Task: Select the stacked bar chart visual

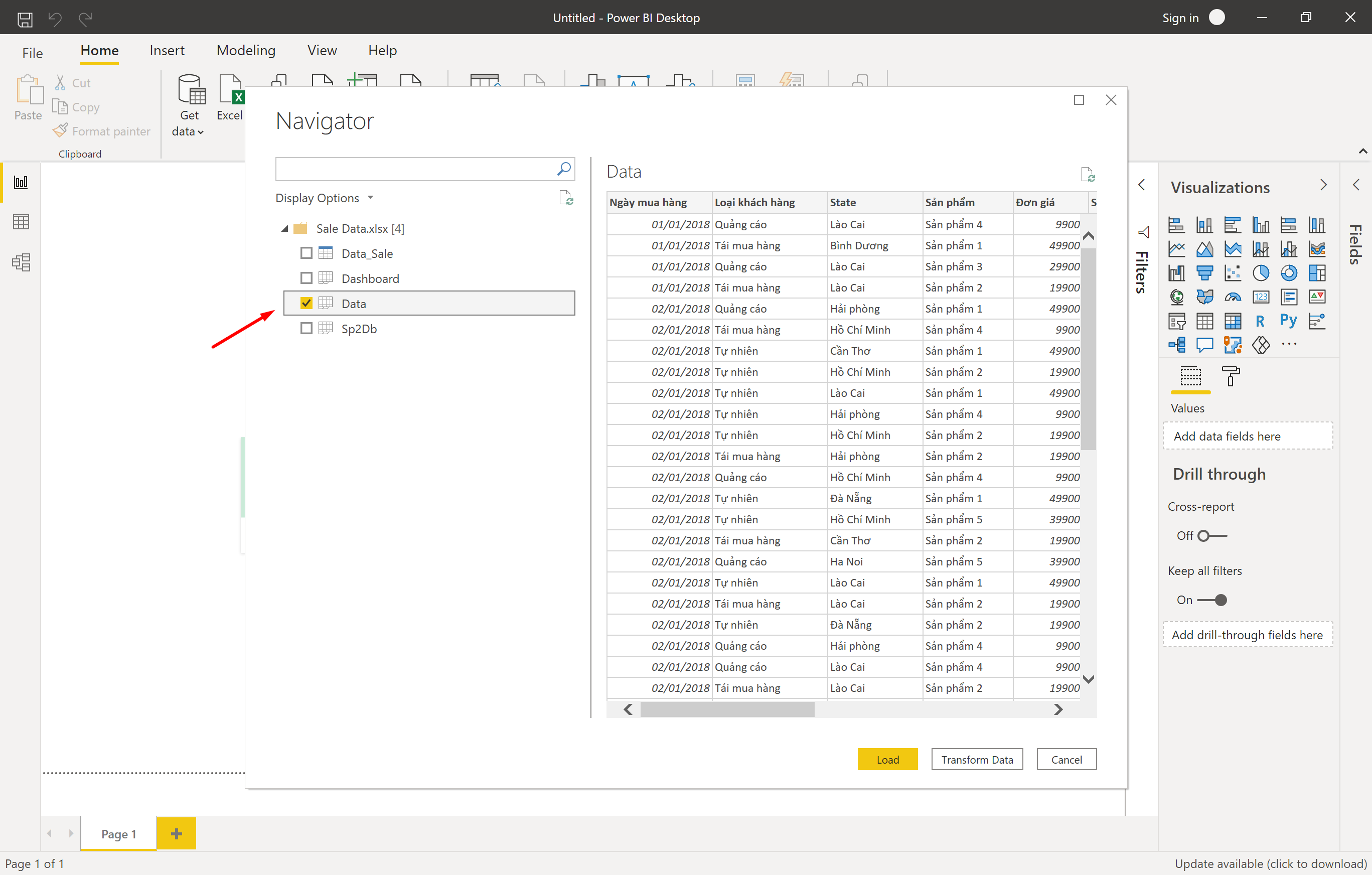Action: coord(1176,225)
